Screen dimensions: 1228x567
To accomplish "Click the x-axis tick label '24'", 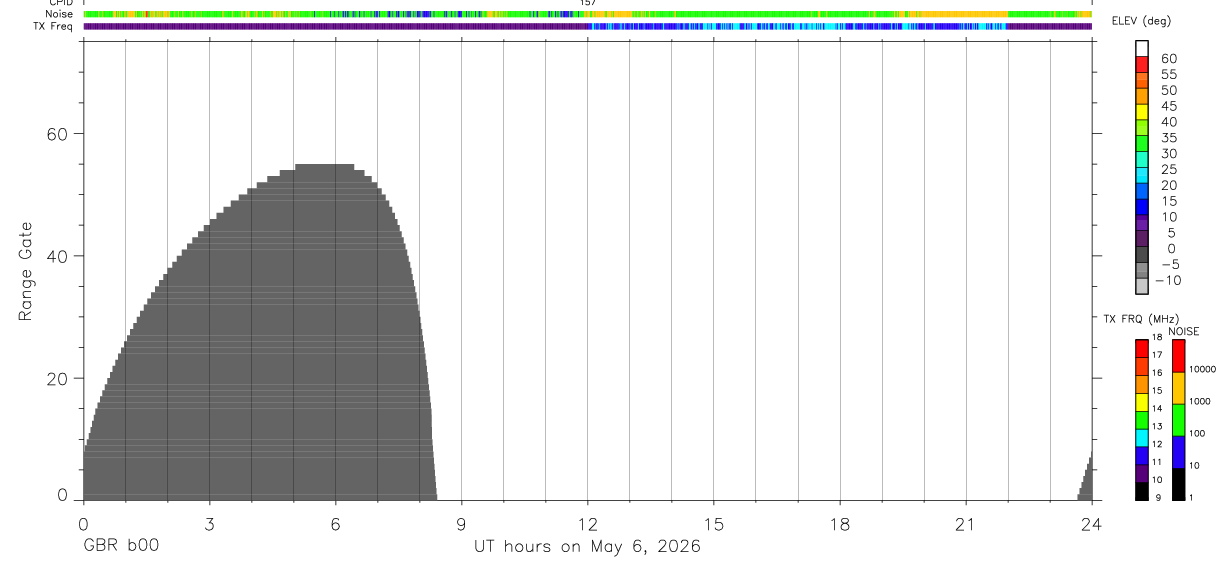I will tap(1092, 524).
